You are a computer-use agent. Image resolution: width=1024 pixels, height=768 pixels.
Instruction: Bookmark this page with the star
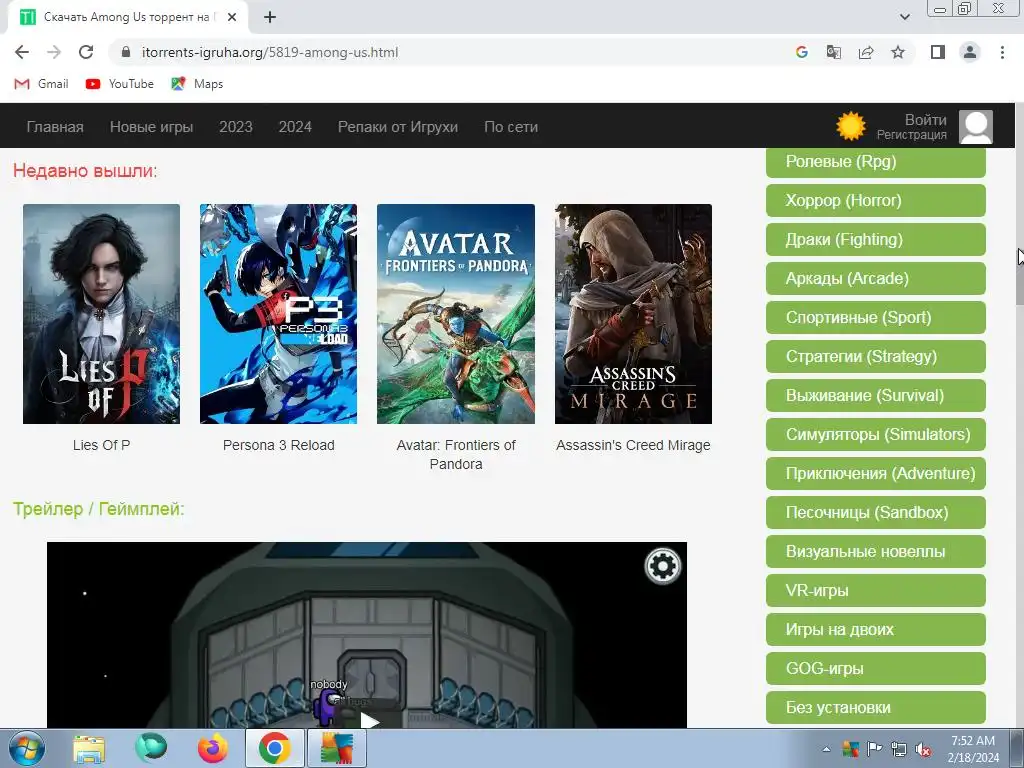tap(898, 52)
